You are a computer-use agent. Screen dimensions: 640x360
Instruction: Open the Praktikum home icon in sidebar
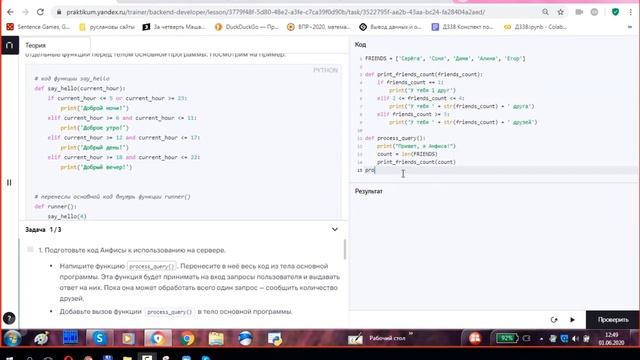click(10, 45)
